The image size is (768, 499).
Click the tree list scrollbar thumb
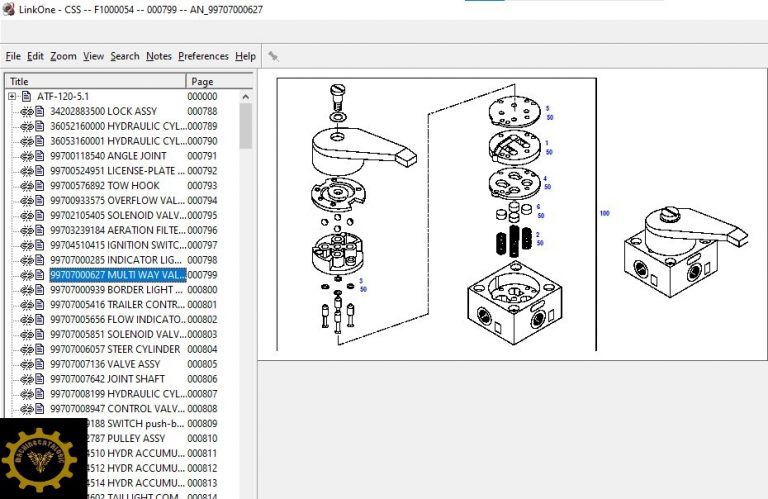tap(246, 126)
